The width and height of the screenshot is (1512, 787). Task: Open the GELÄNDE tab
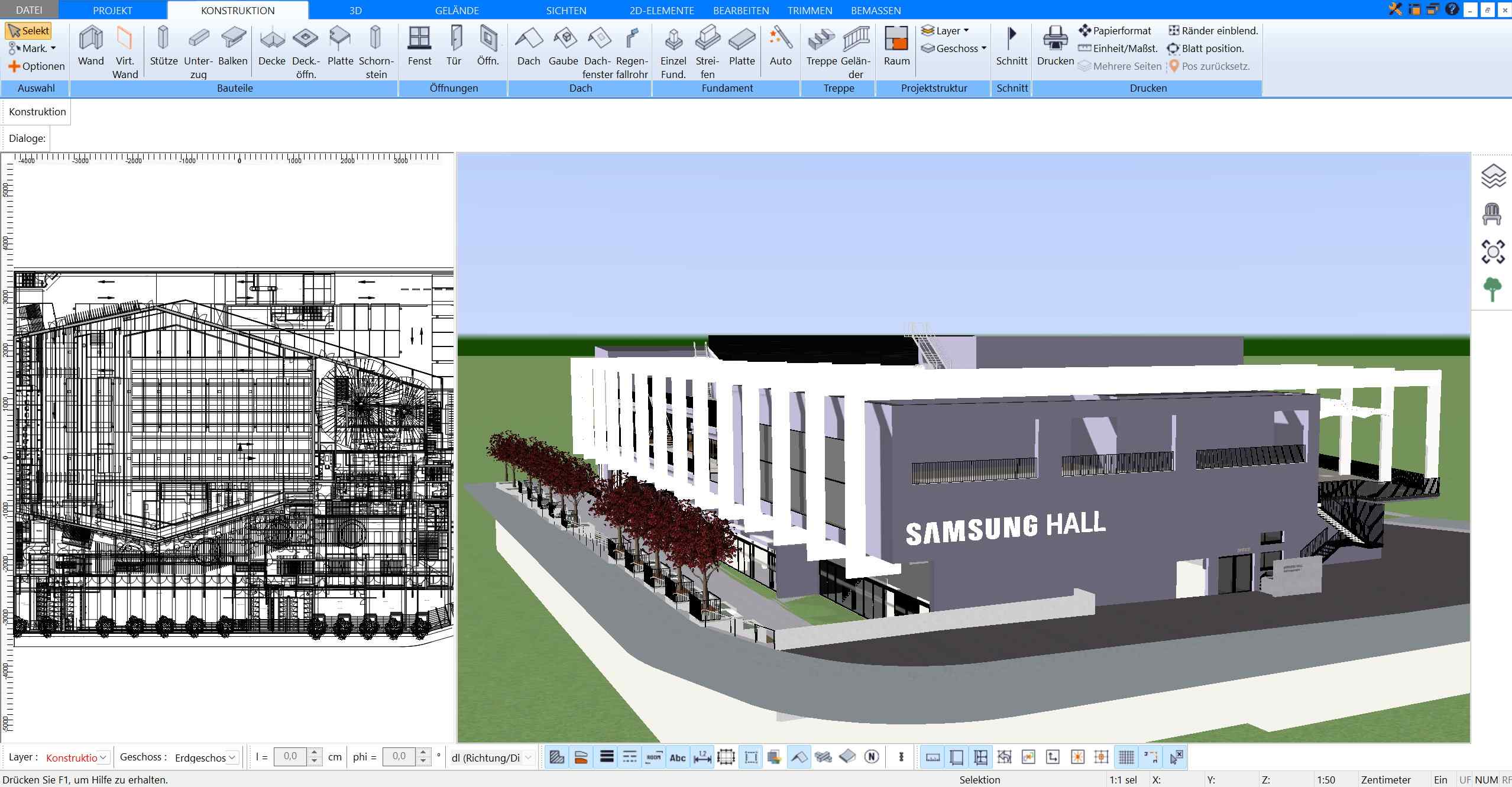[456, 10]
